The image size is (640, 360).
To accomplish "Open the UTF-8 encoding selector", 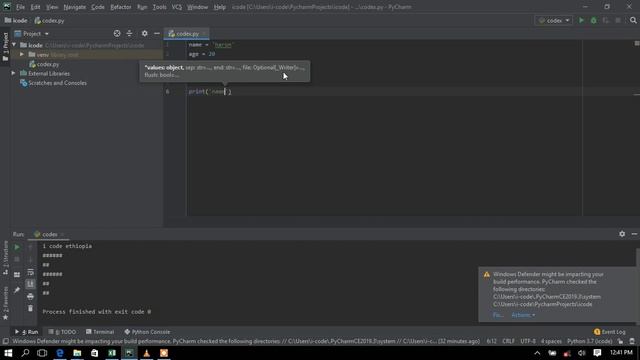I will click(528, 341).
